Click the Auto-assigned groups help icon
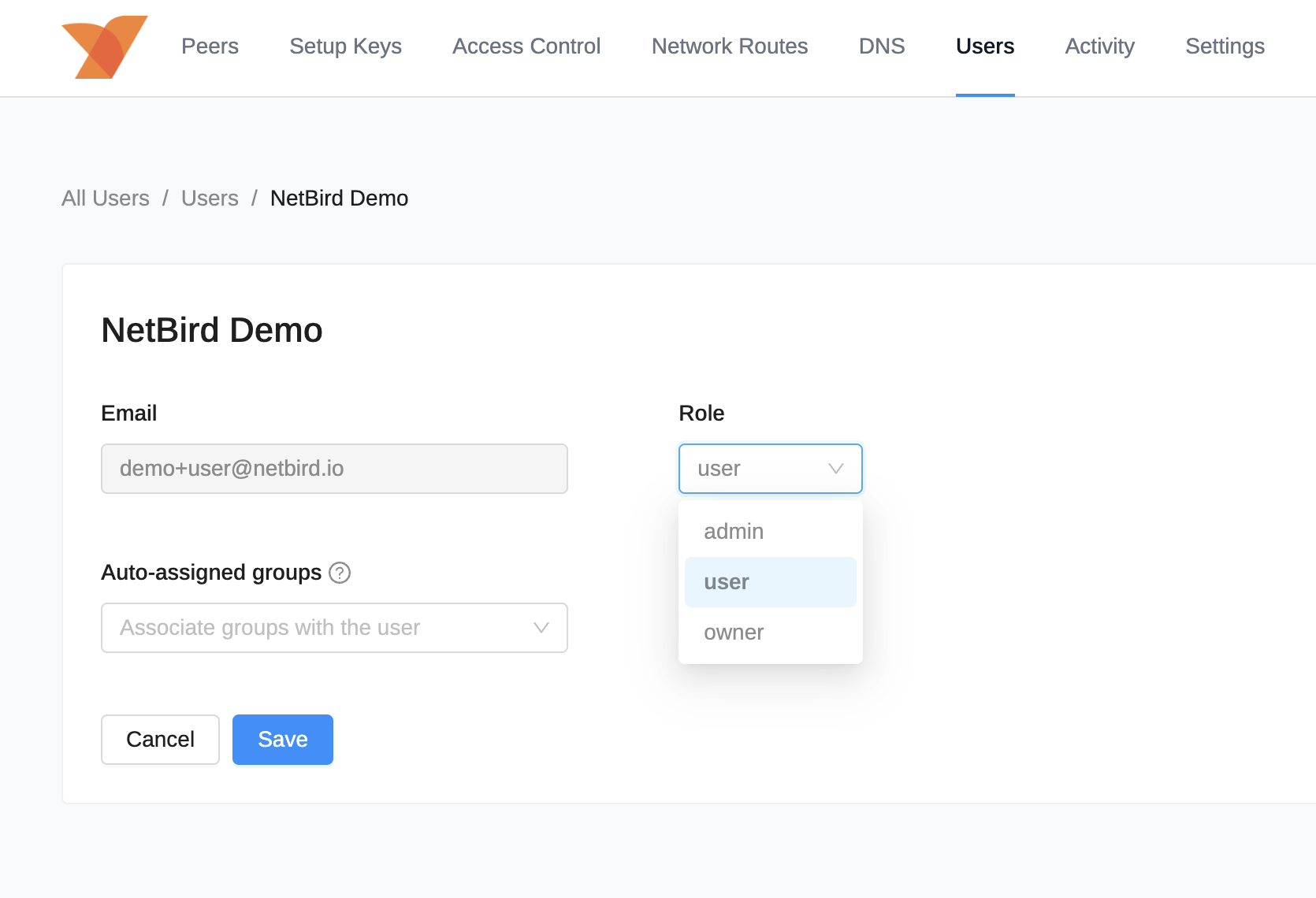This screenshot has height=898, width=1316. [x=340, y=573]
